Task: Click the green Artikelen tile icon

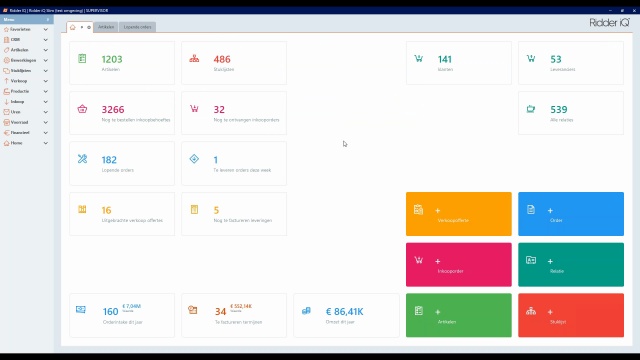Action: (82, 59)
